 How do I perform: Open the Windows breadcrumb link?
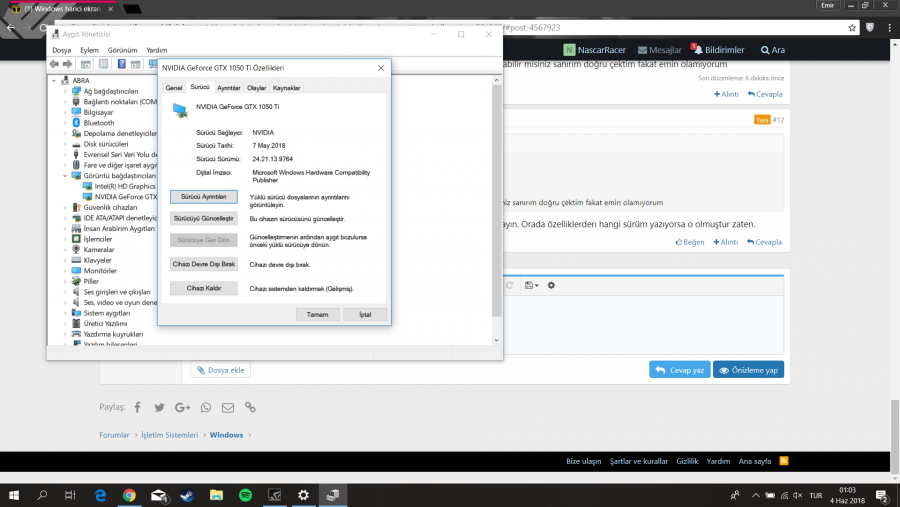pyautogui.click(x=226, y=435)
